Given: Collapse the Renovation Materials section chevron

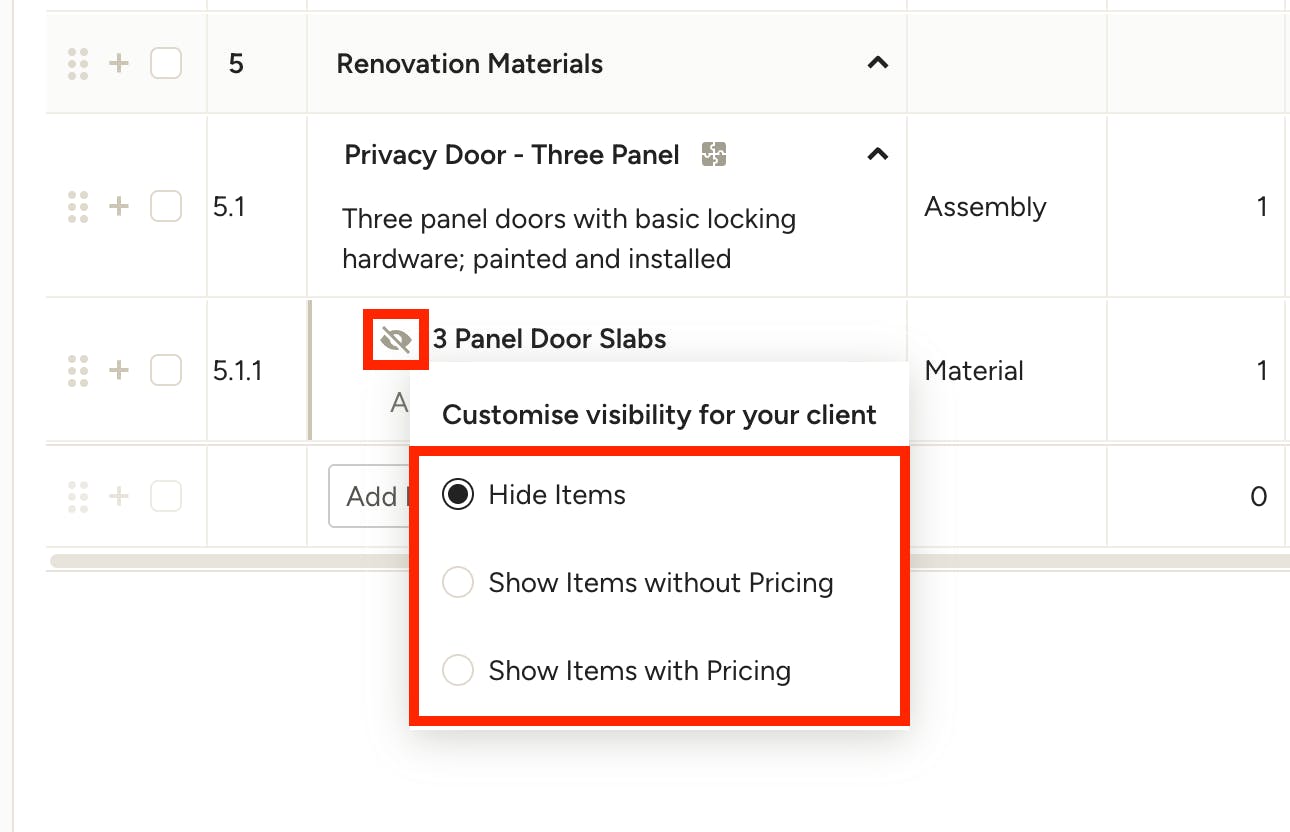Looking at the screenshot, I should click(x=877, y=63).
